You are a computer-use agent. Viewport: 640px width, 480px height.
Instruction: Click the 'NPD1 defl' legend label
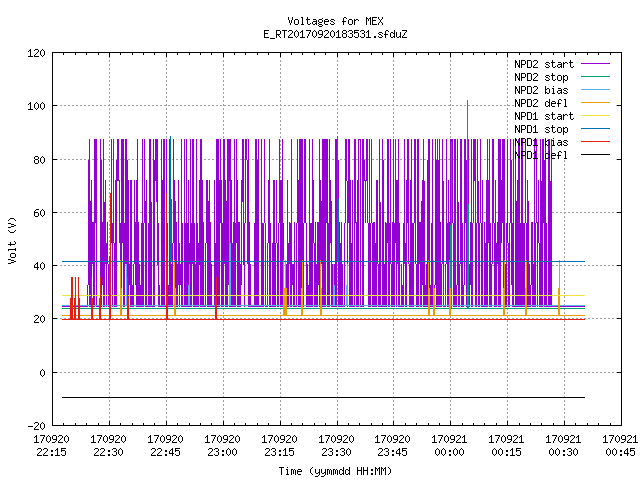click(541, 156)
